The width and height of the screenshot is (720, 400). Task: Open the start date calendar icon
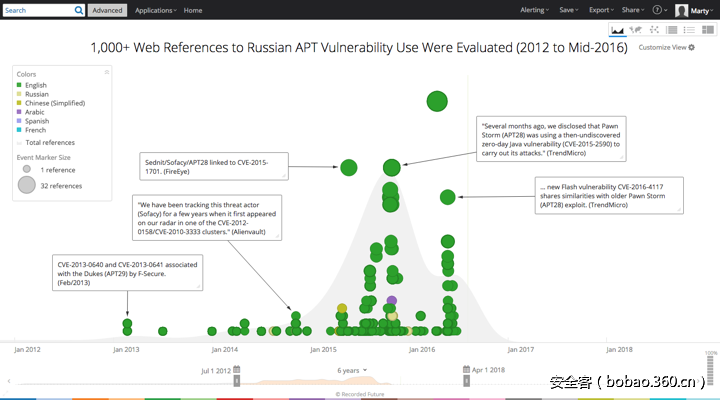click(x=236, y=370)
